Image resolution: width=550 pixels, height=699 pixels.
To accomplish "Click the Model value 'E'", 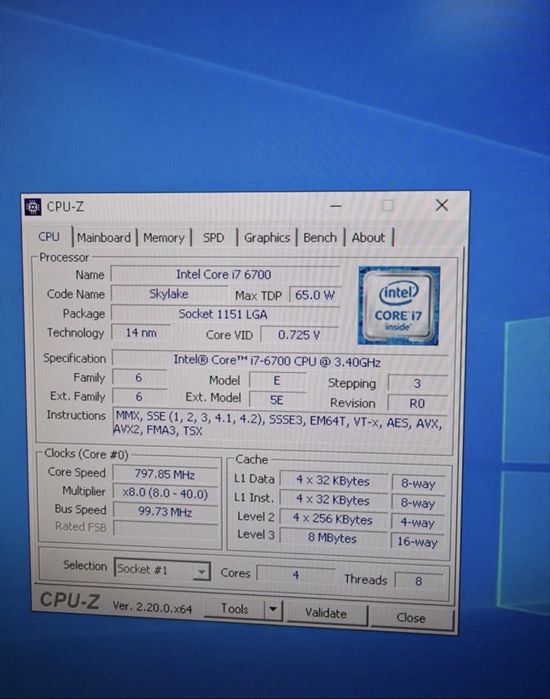I will 277,381.
